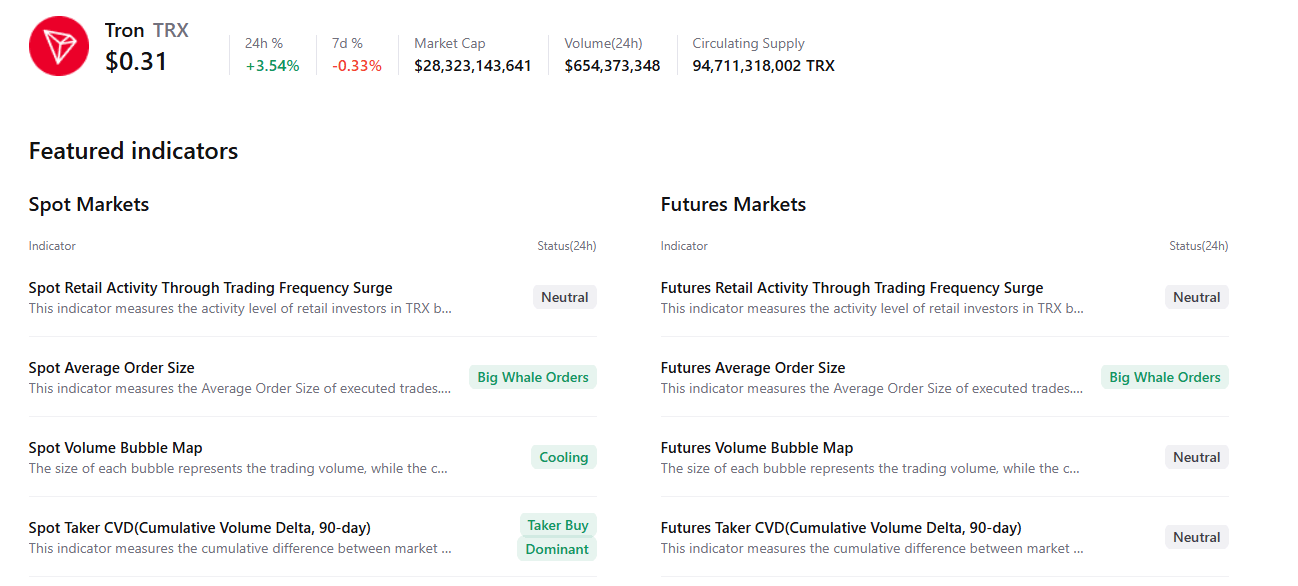Image resolution: width=1298 pixels, height=586 pixels.
Task: Click the Tron TRX coin name
Action: [146, 31]
